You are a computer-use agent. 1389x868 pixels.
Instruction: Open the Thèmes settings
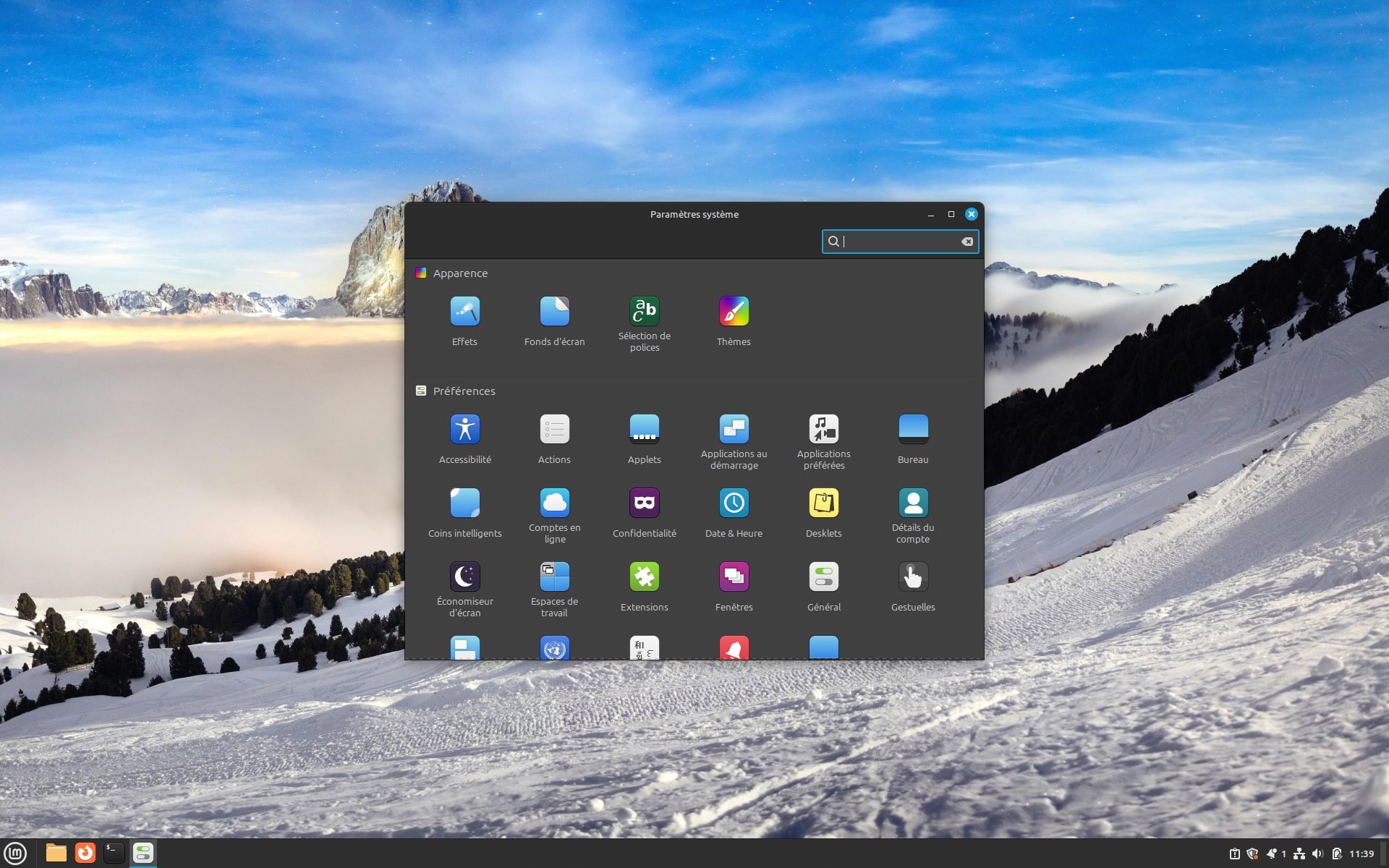pyautogui.click(x=734, y=311)
